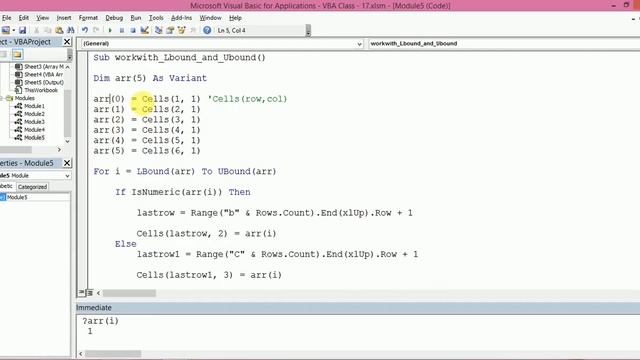Open dropdown arrow next to Excel icon
The image size is (640, 360).
click(x=14, y=30)
